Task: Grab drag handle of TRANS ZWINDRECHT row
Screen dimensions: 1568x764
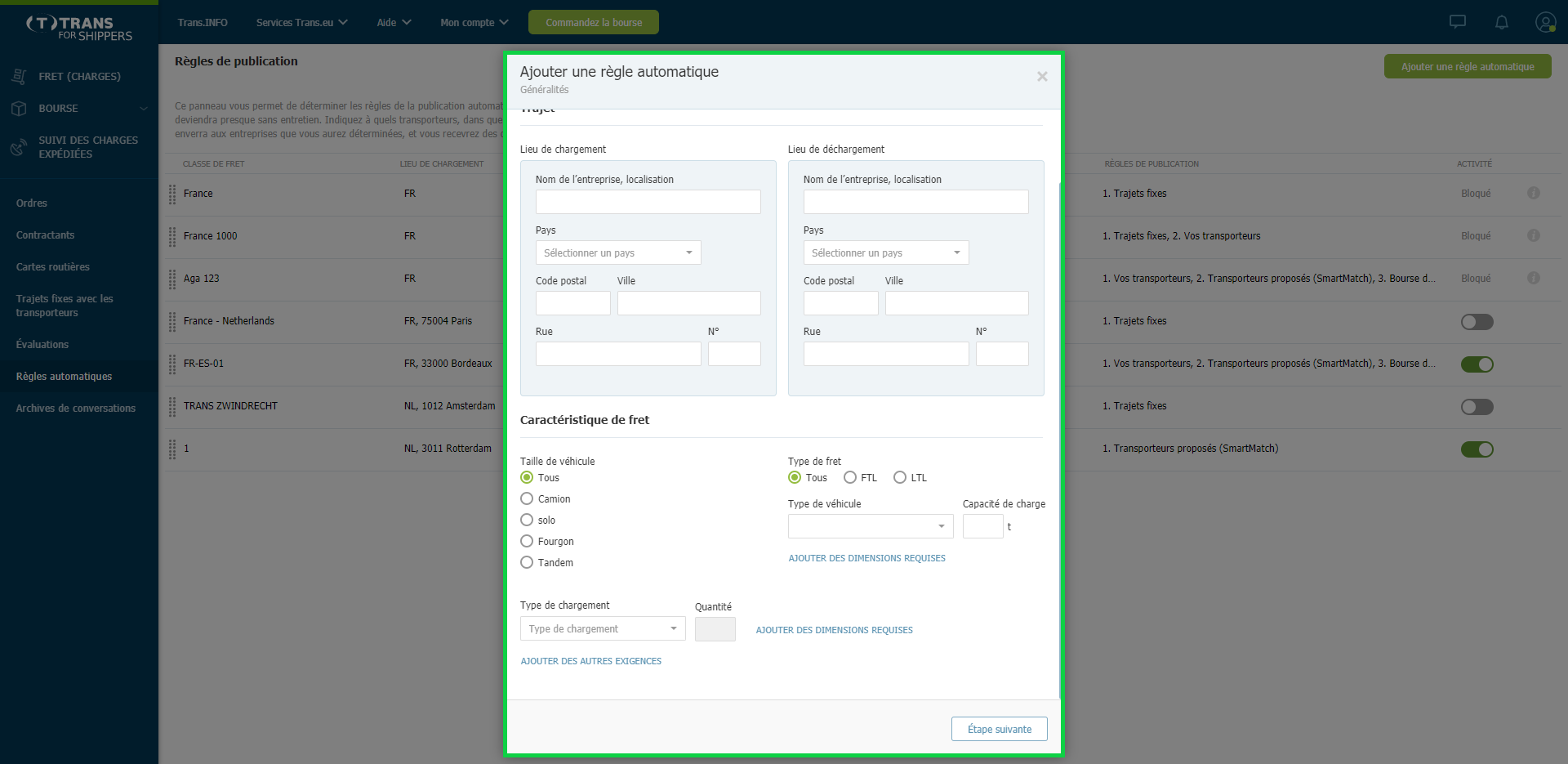Action: (172, 407)
